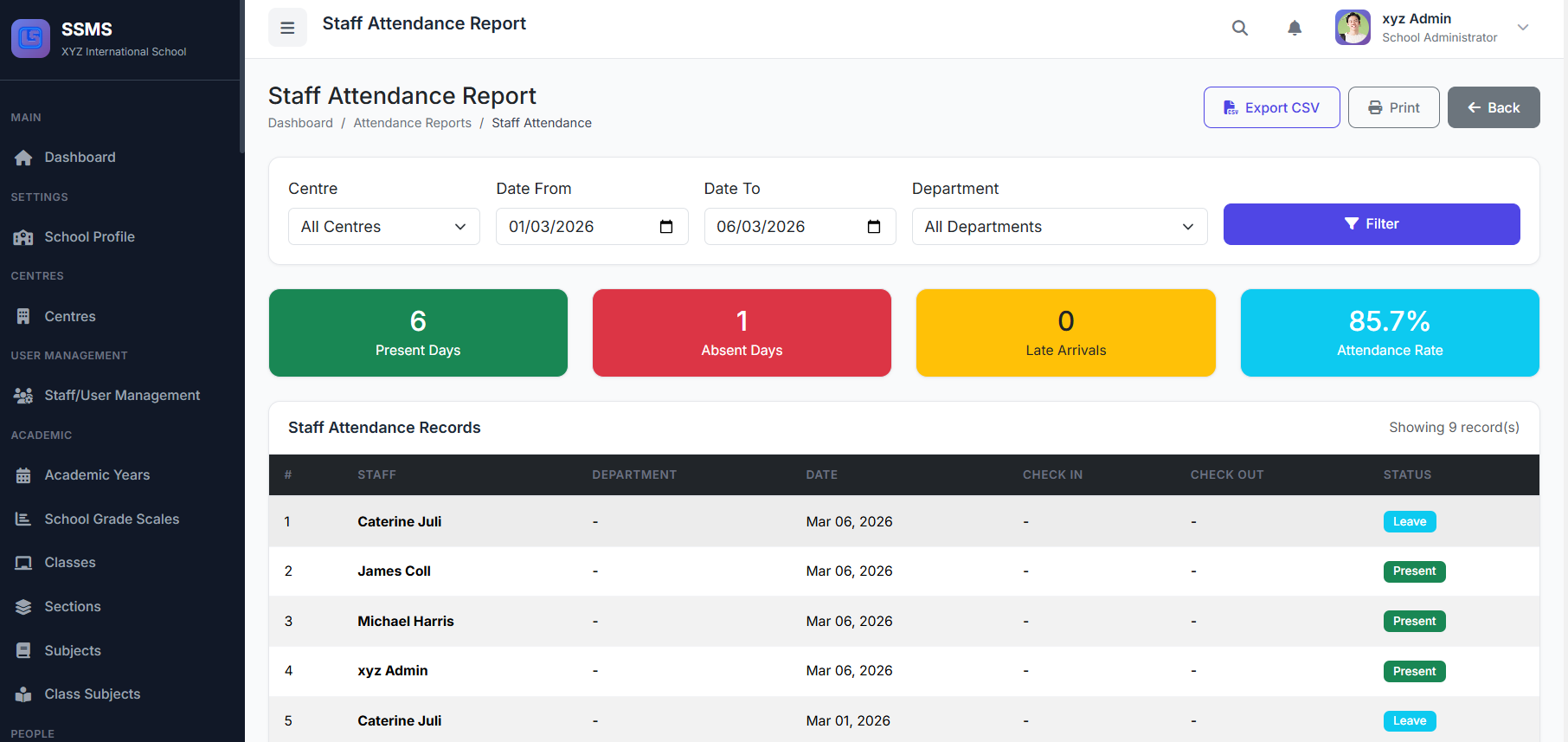
Task: Open calendar picker in Date From field
Action: pos(665,227)
